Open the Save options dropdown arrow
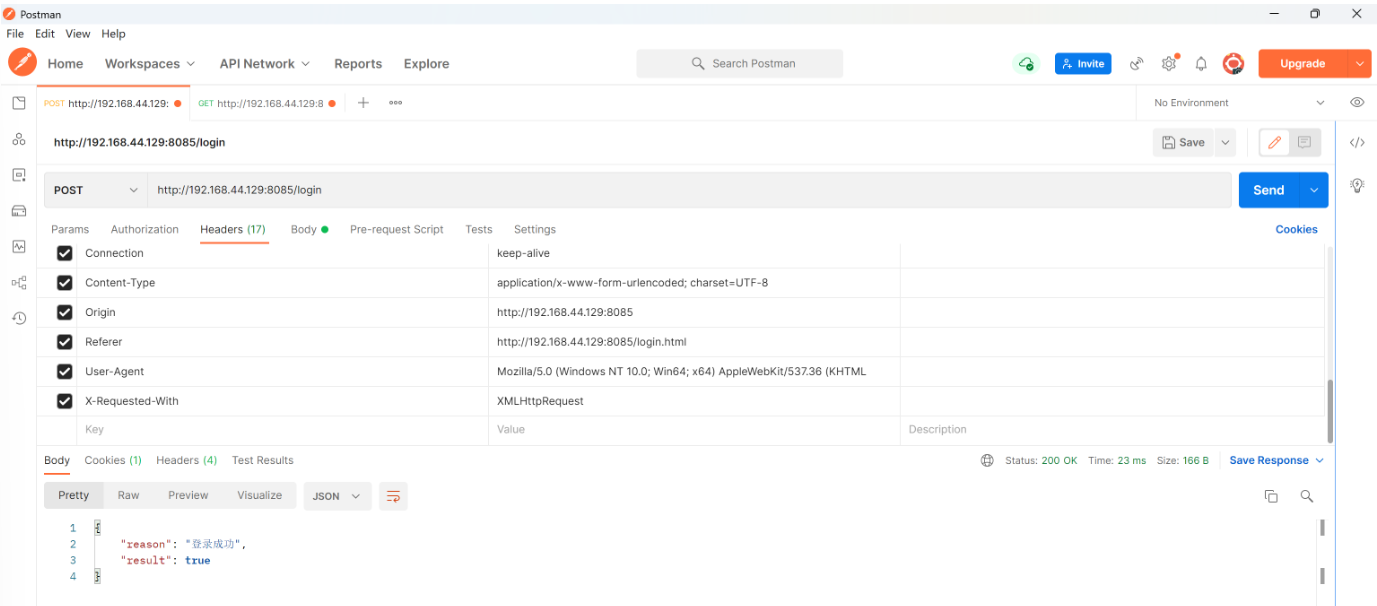 (1225, 143)
